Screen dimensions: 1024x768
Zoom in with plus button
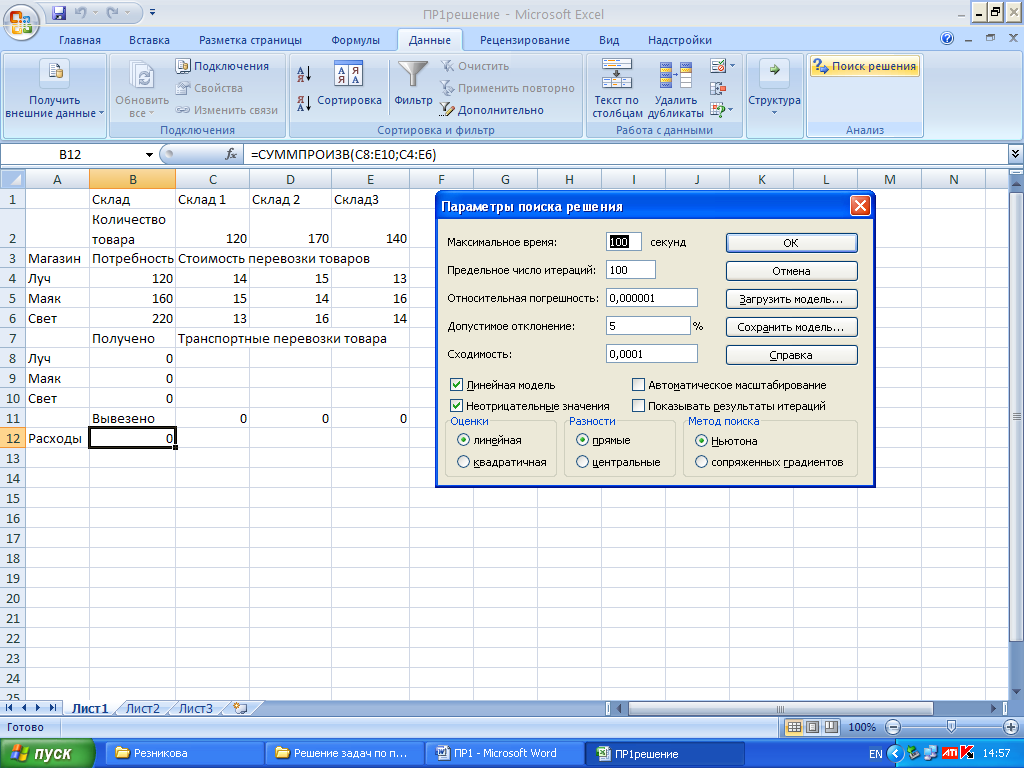point(1010,727)
